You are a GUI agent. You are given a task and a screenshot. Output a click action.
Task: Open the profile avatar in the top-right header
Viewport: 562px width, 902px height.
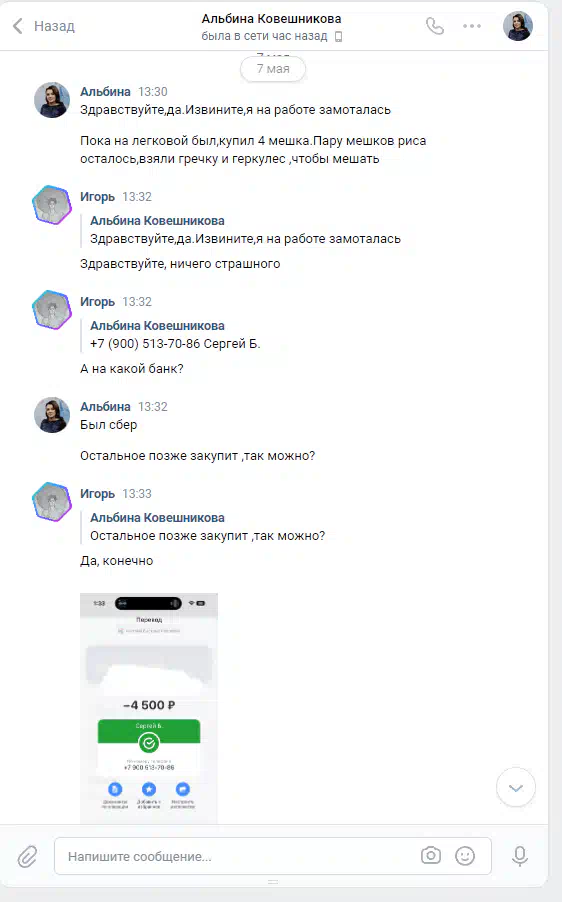[518, 26]
